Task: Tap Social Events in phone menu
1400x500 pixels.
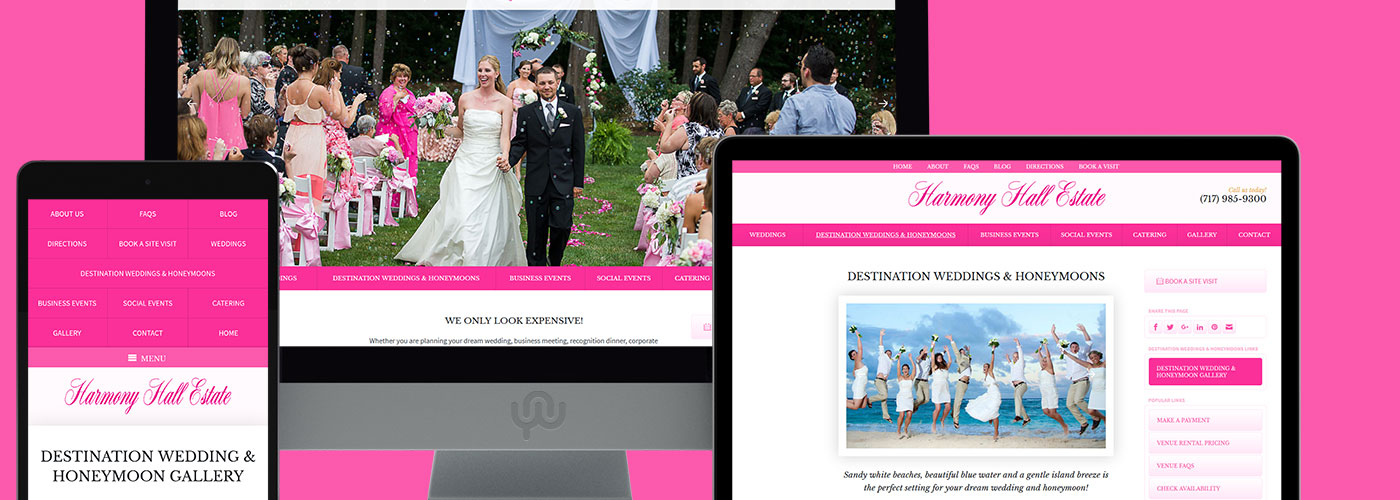Action: 148,303
